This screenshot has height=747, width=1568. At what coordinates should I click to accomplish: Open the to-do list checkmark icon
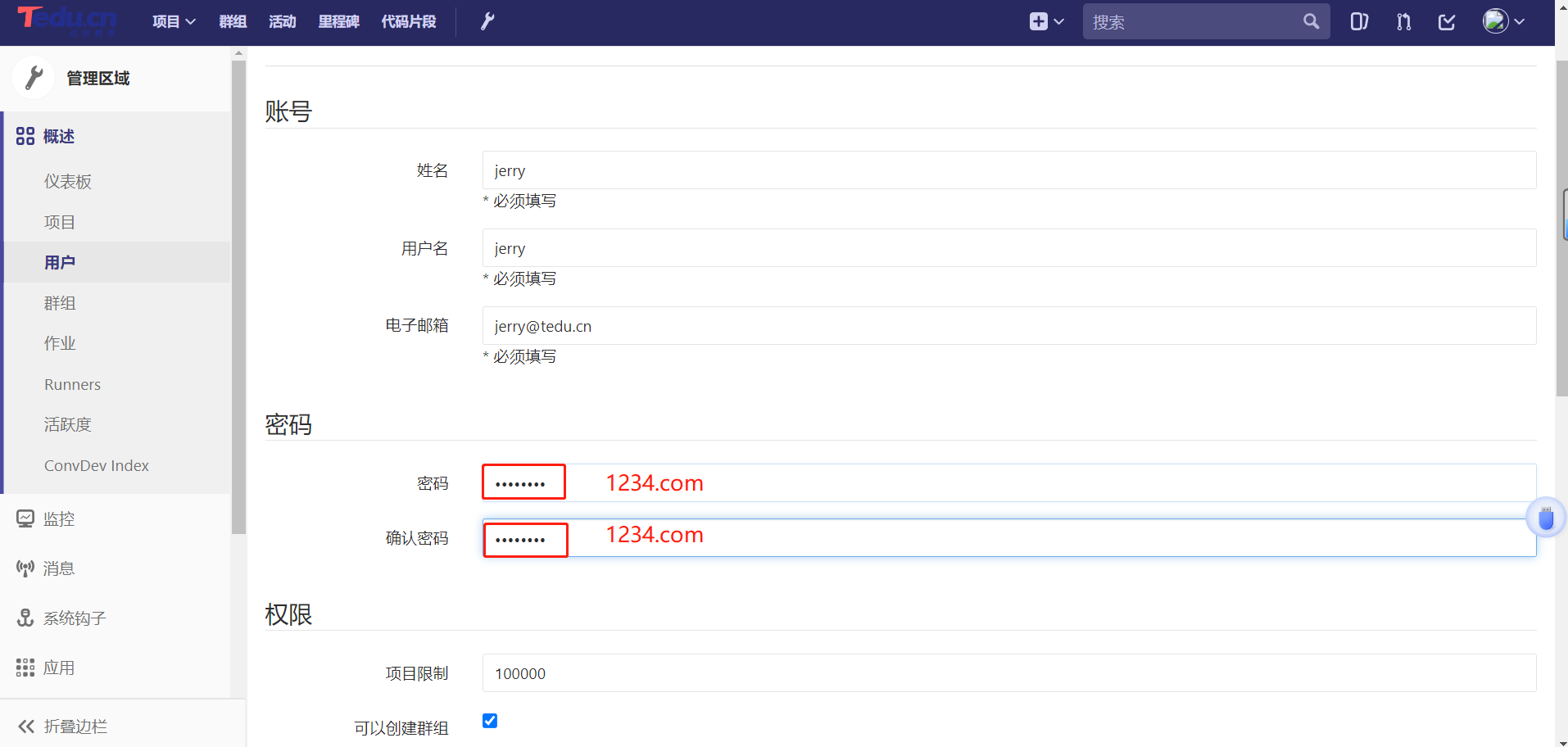coord(1447,21)
